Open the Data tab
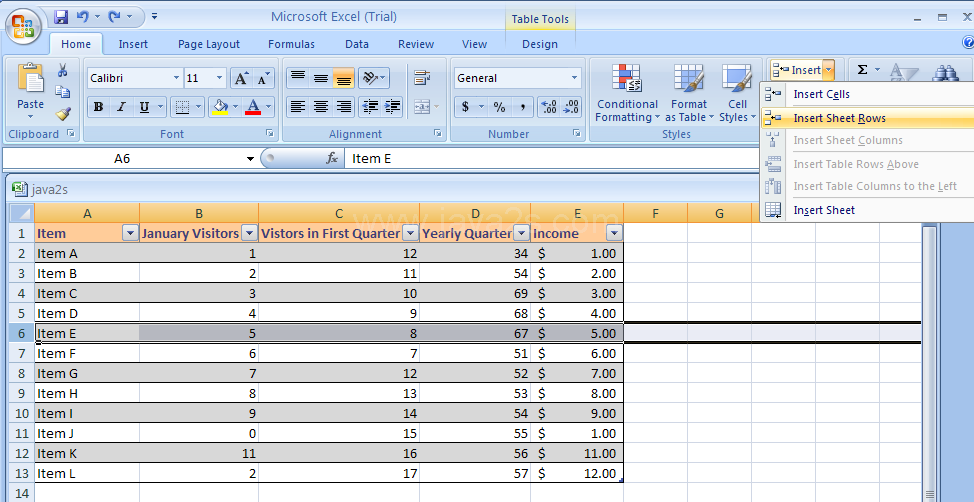This screenshot has width=974, height=502. (357, 44)
